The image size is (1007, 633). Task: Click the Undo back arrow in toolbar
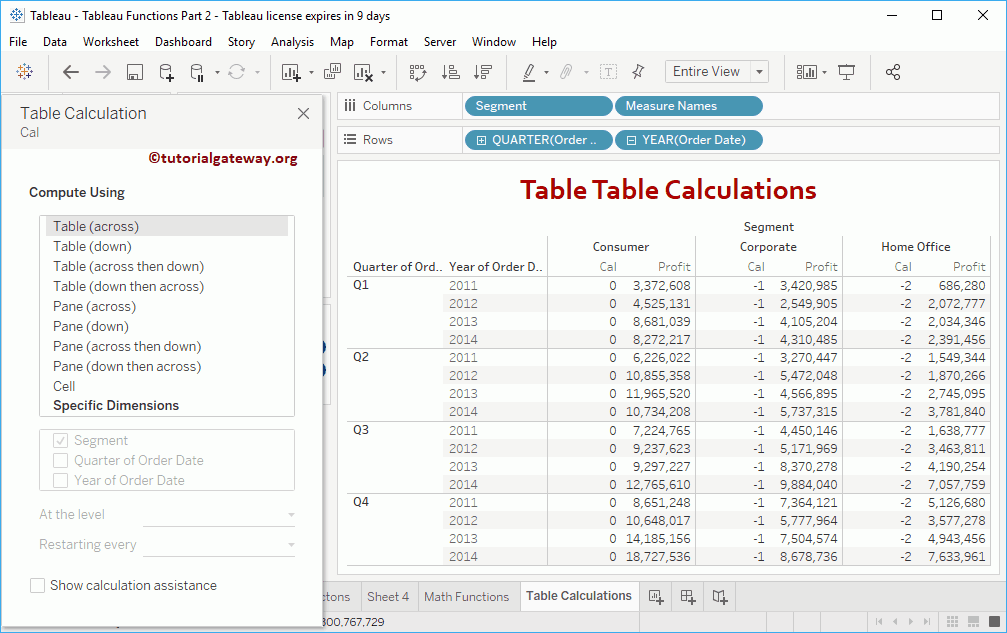coord(71,72)
